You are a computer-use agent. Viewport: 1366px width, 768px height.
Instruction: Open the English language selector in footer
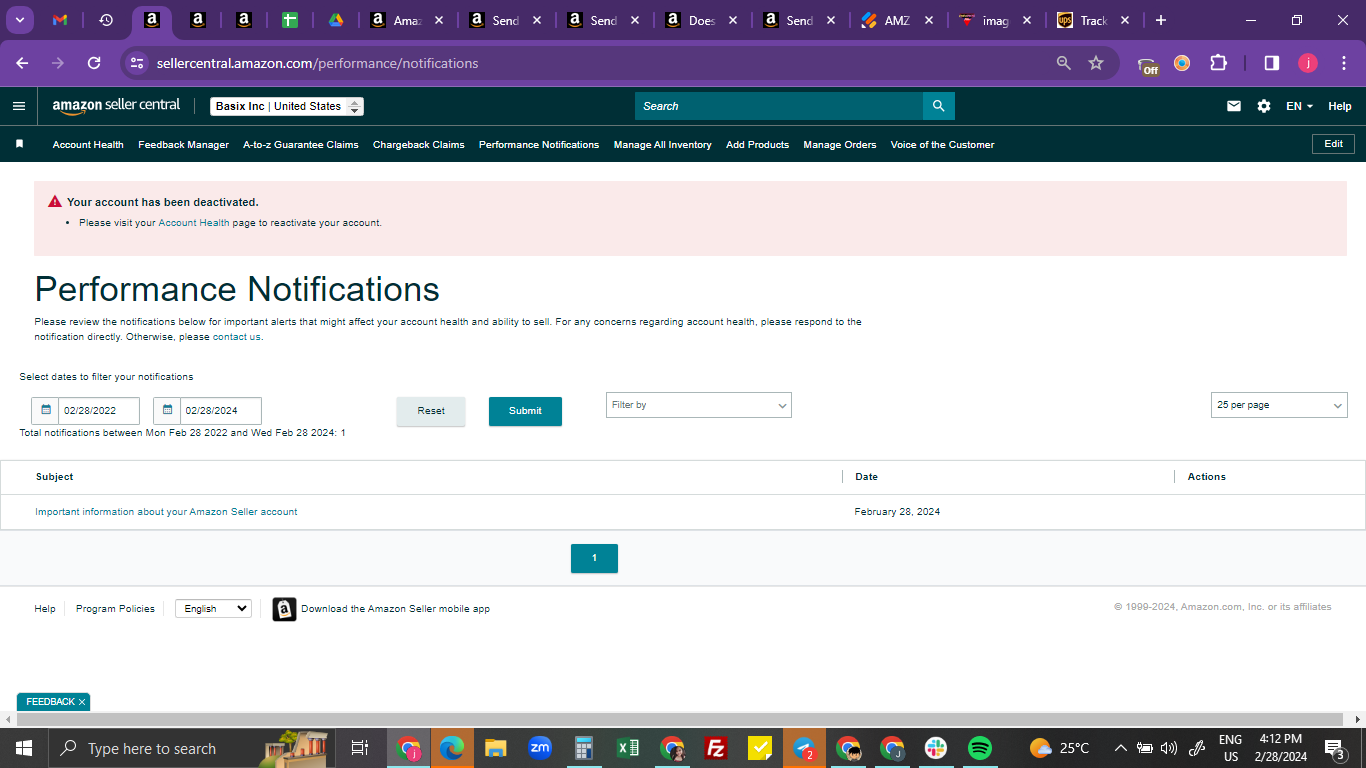(x=213, y=608)
